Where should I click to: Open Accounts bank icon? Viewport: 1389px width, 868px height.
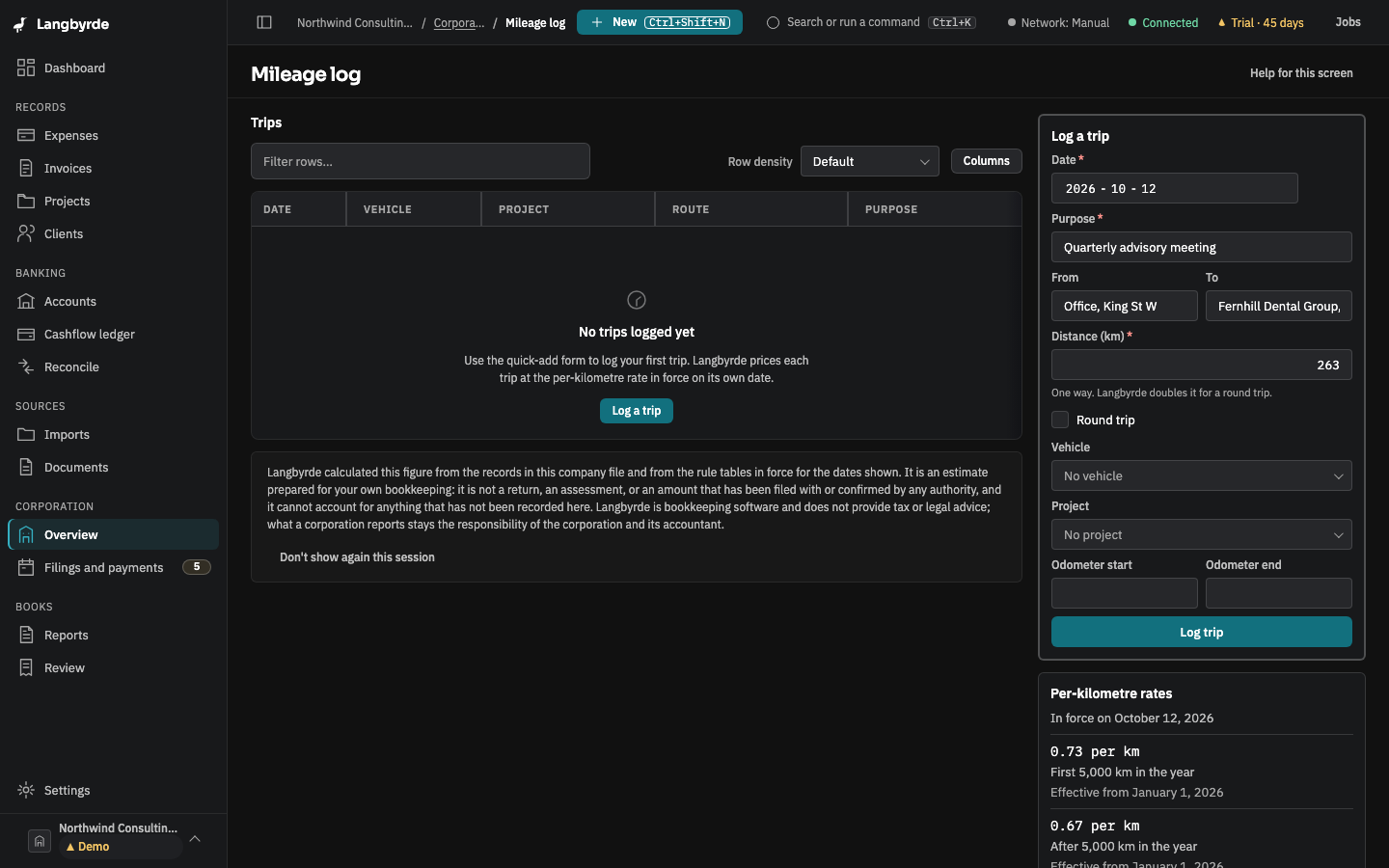[26, 301]
